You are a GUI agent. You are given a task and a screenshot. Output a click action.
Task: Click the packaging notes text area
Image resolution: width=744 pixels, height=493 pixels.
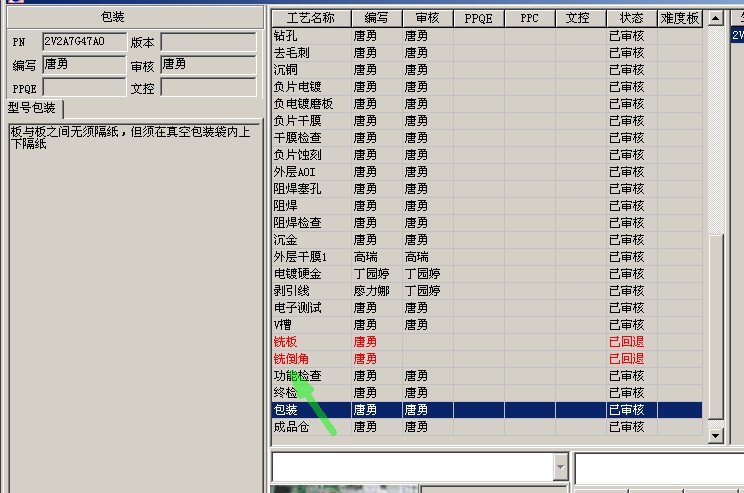click(135, 308)
